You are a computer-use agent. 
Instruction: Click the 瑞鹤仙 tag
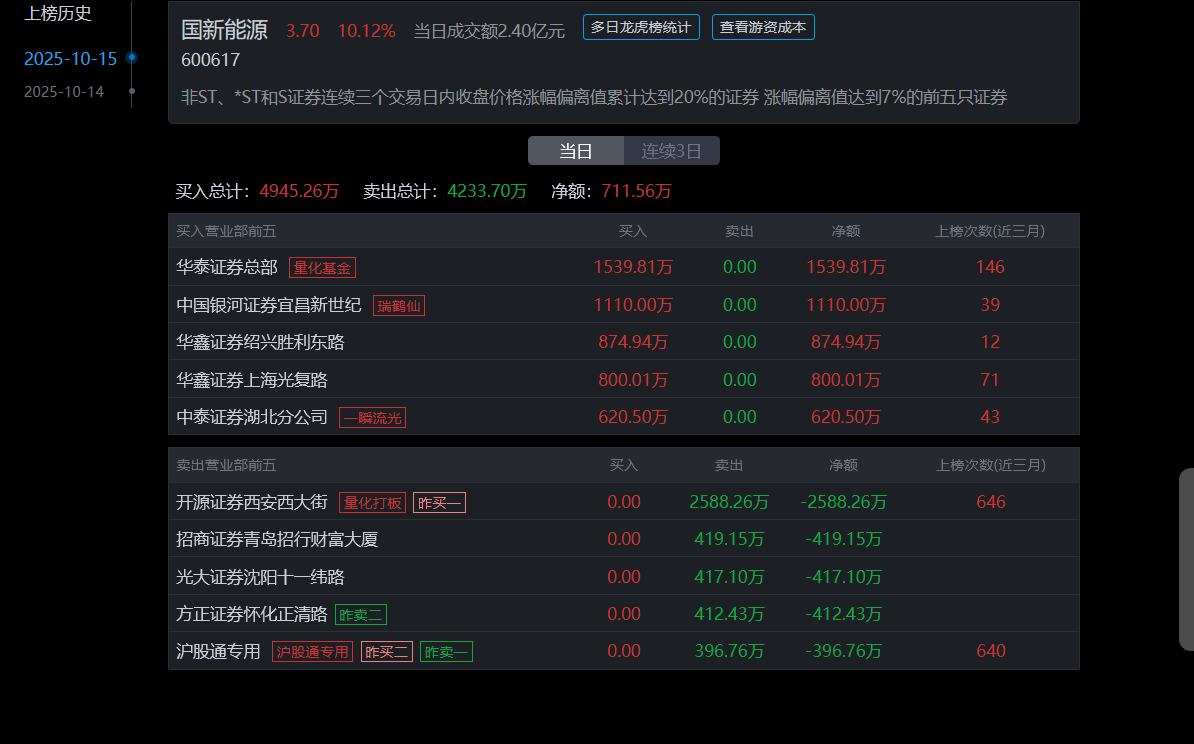pyautogui.click(x=399, y=306)
